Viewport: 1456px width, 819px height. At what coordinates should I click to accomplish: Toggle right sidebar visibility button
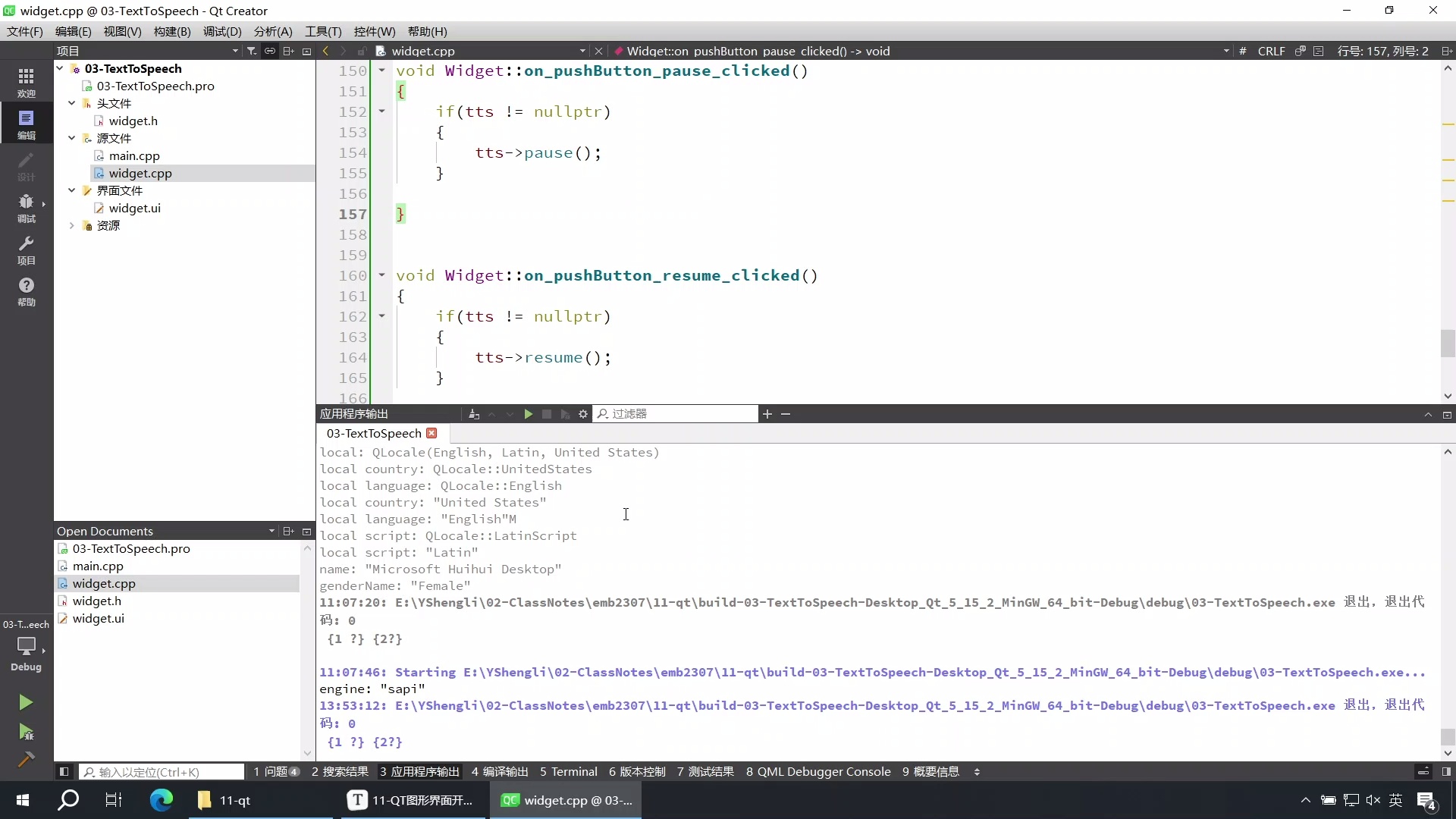point(1446,772)
